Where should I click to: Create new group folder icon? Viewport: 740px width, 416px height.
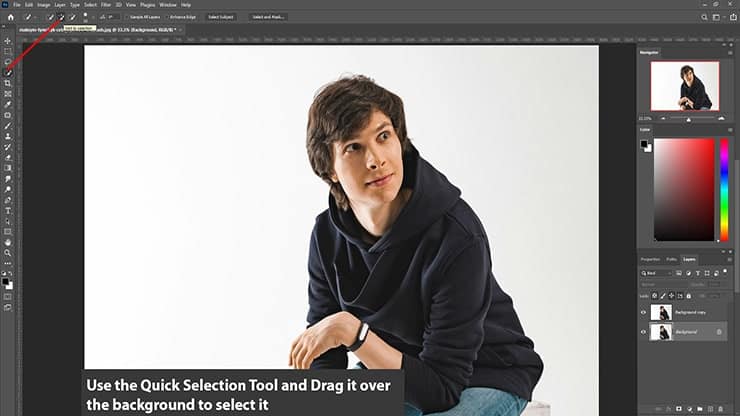coord(699,409)
